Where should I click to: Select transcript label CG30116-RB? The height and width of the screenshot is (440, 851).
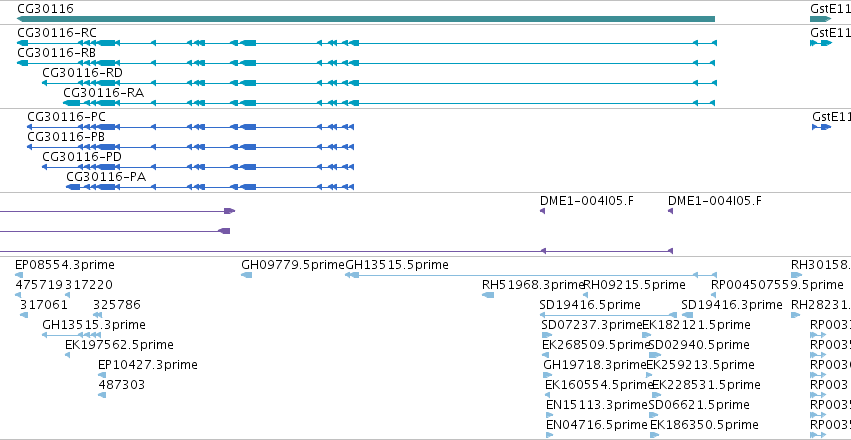[x=56, y=53]
